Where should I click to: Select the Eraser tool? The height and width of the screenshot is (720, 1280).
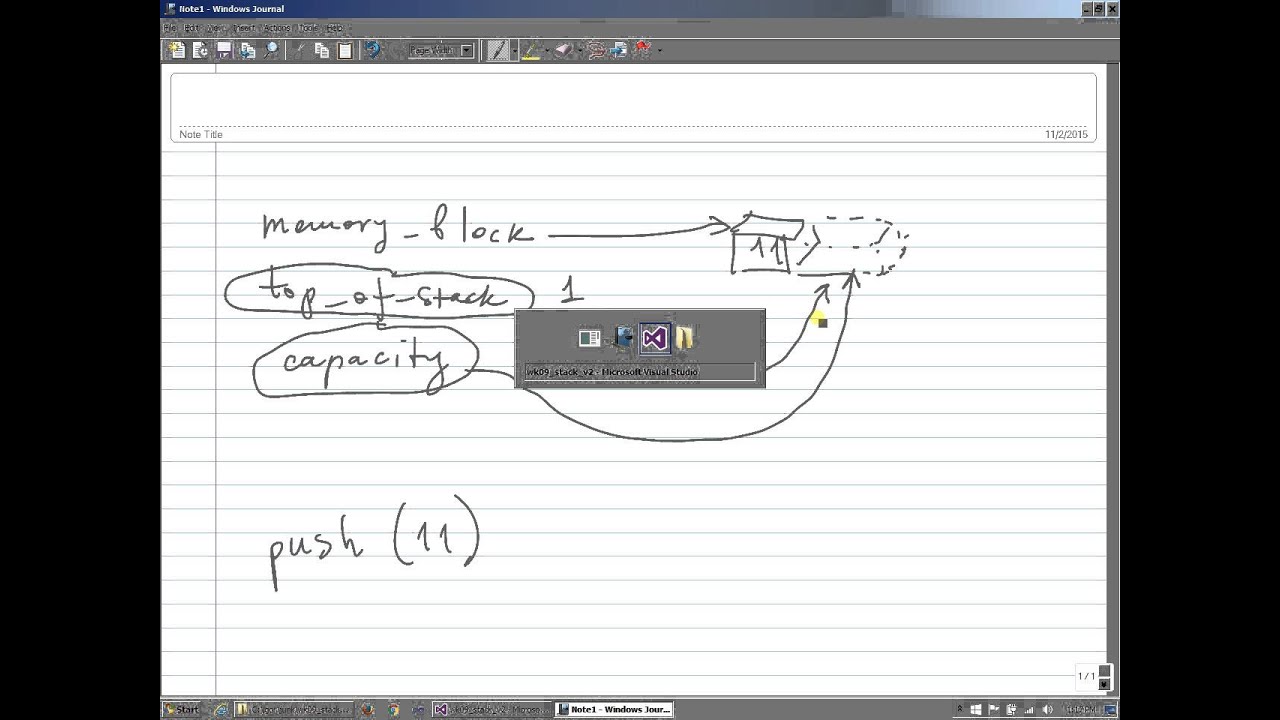[x=563, y=50]
